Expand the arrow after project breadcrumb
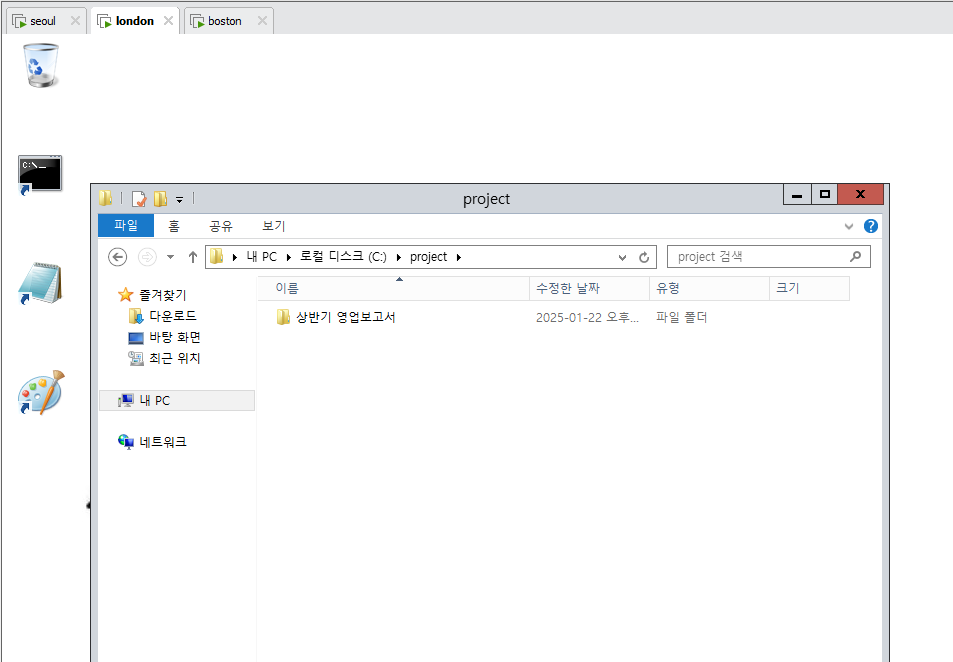Image resolution: width=953 pixels, height=662 pixels. click(459, 257)
